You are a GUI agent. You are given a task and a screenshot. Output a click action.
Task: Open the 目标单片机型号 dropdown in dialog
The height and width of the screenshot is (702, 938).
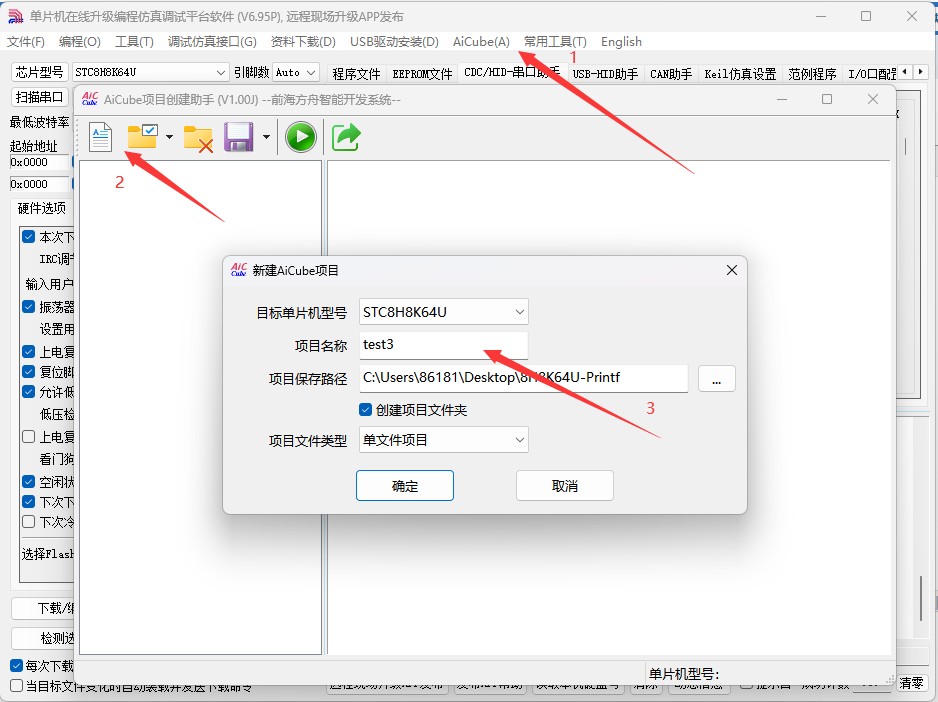point(519,312)
